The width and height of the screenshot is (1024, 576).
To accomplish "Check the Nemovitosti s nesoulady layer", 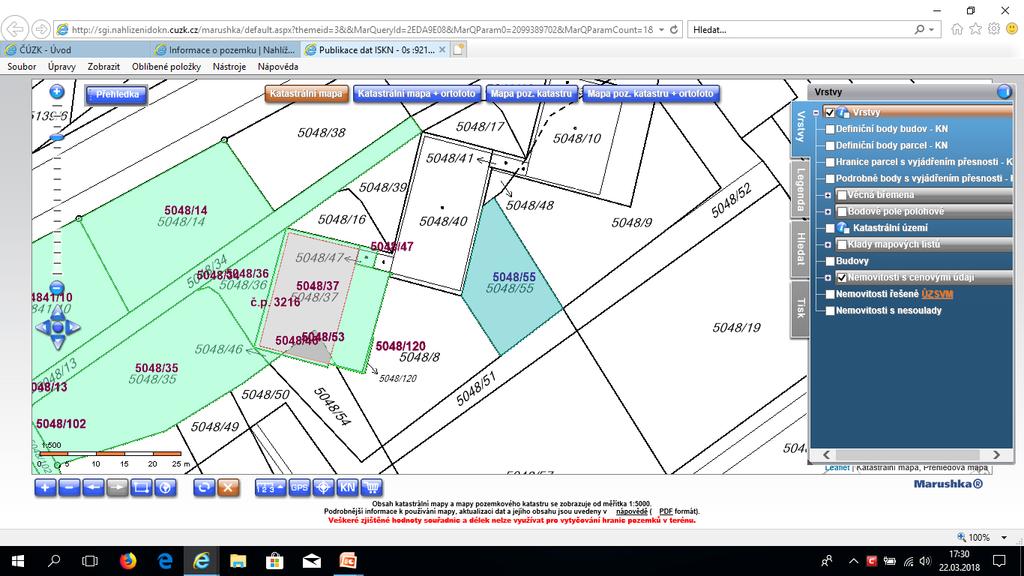I will click(830, 311).
